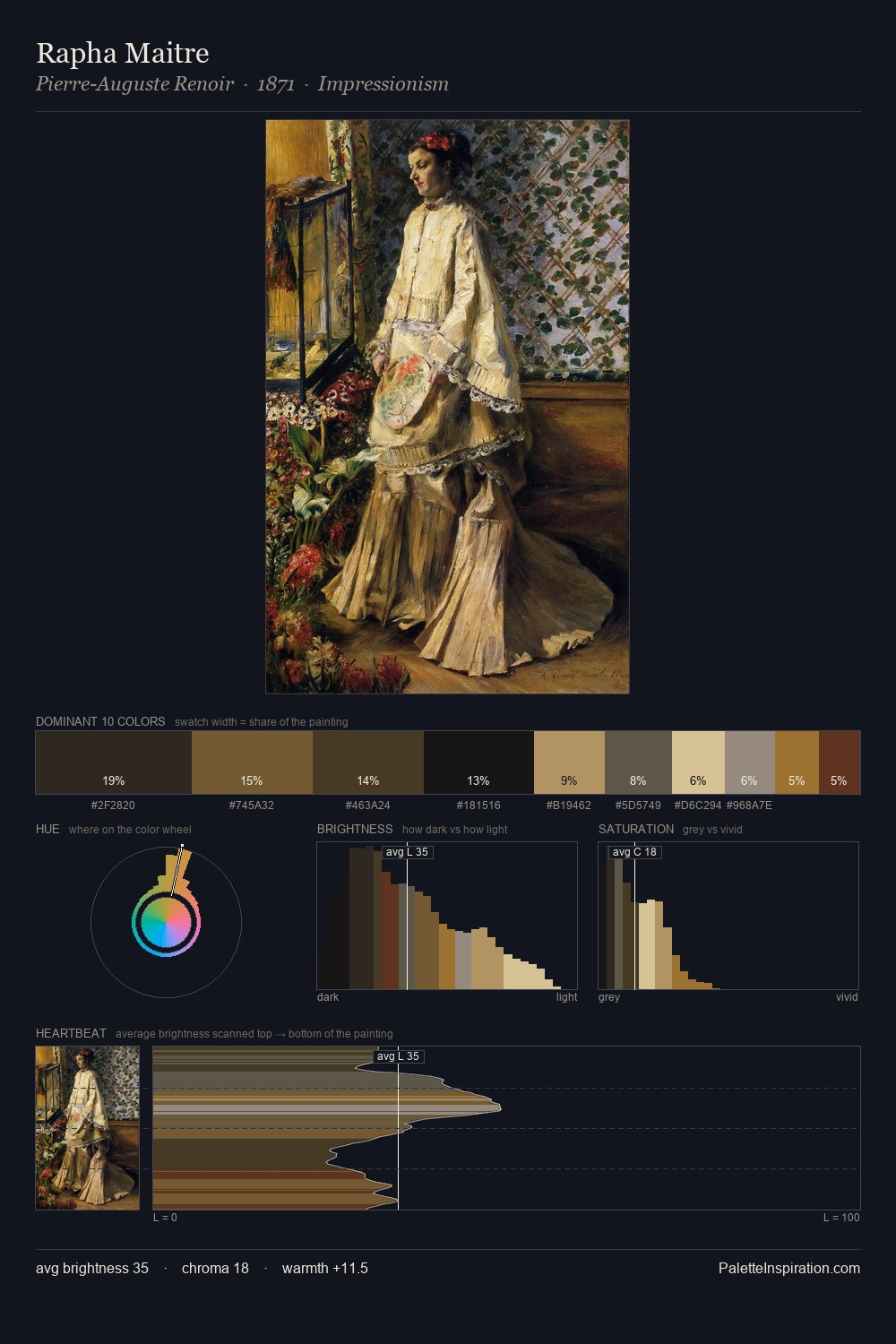This screenshot has height=1344, width=896.
Task: Click hex code #2F2820
Action: [113, 806]
